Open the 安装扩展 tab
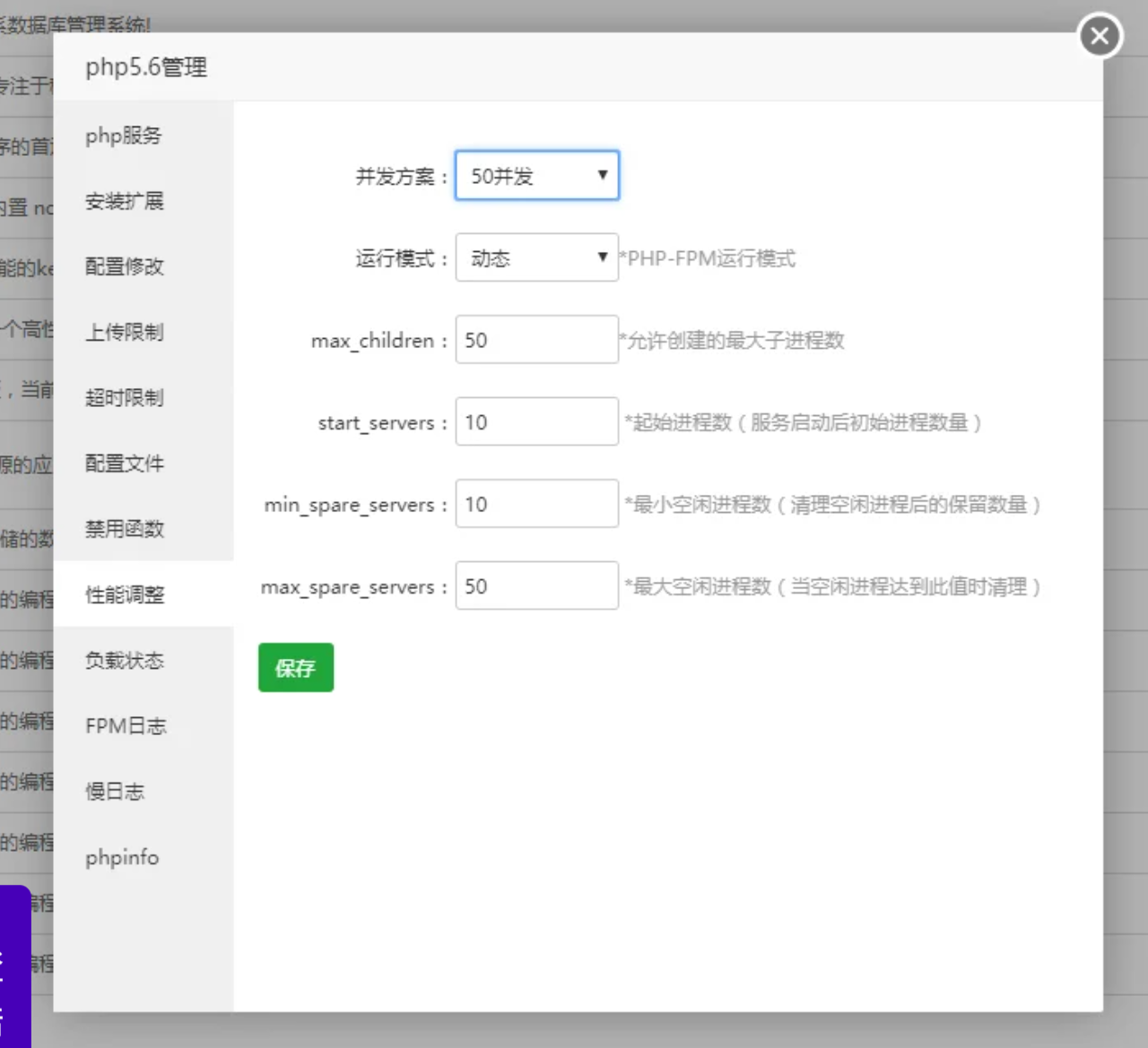The height and width of the screenshot is (1048, 1148). (x=125, y=202)
